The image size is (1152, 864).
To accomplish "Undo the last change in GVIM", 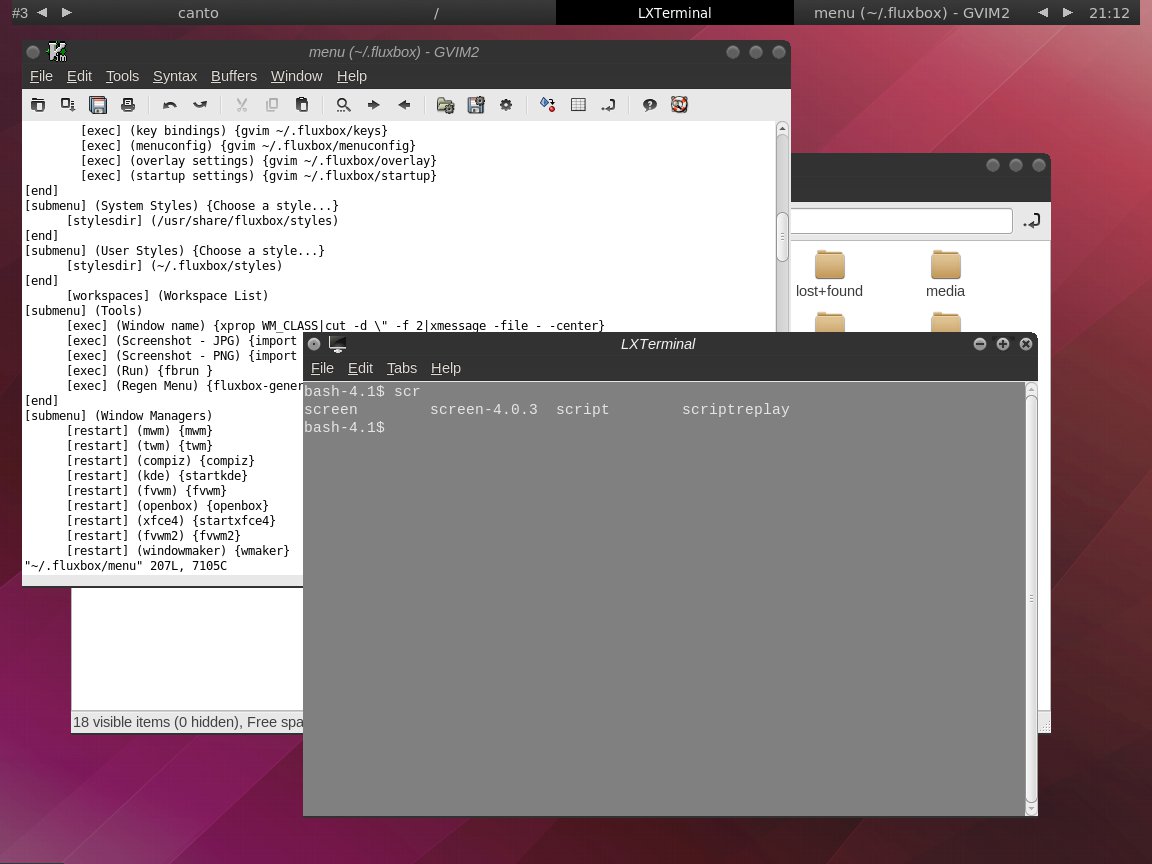I will pyautogui.click(x=170, y=105).
